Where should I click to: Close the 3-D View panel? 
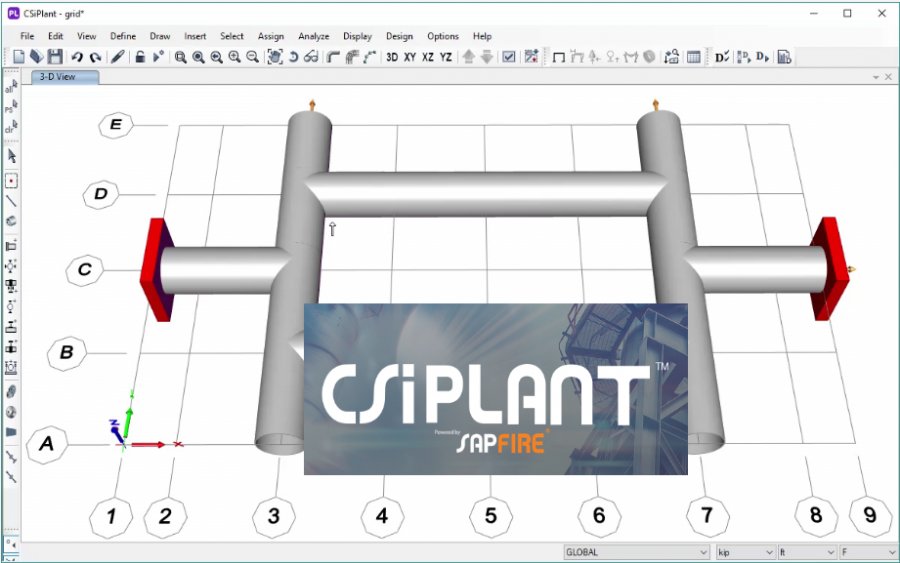click(888, 77)
